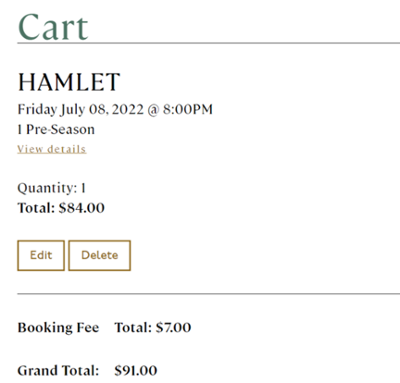Click the divider line under the Cart heading
The width and height of the screenshot is (400, 383).
point(209,43)
